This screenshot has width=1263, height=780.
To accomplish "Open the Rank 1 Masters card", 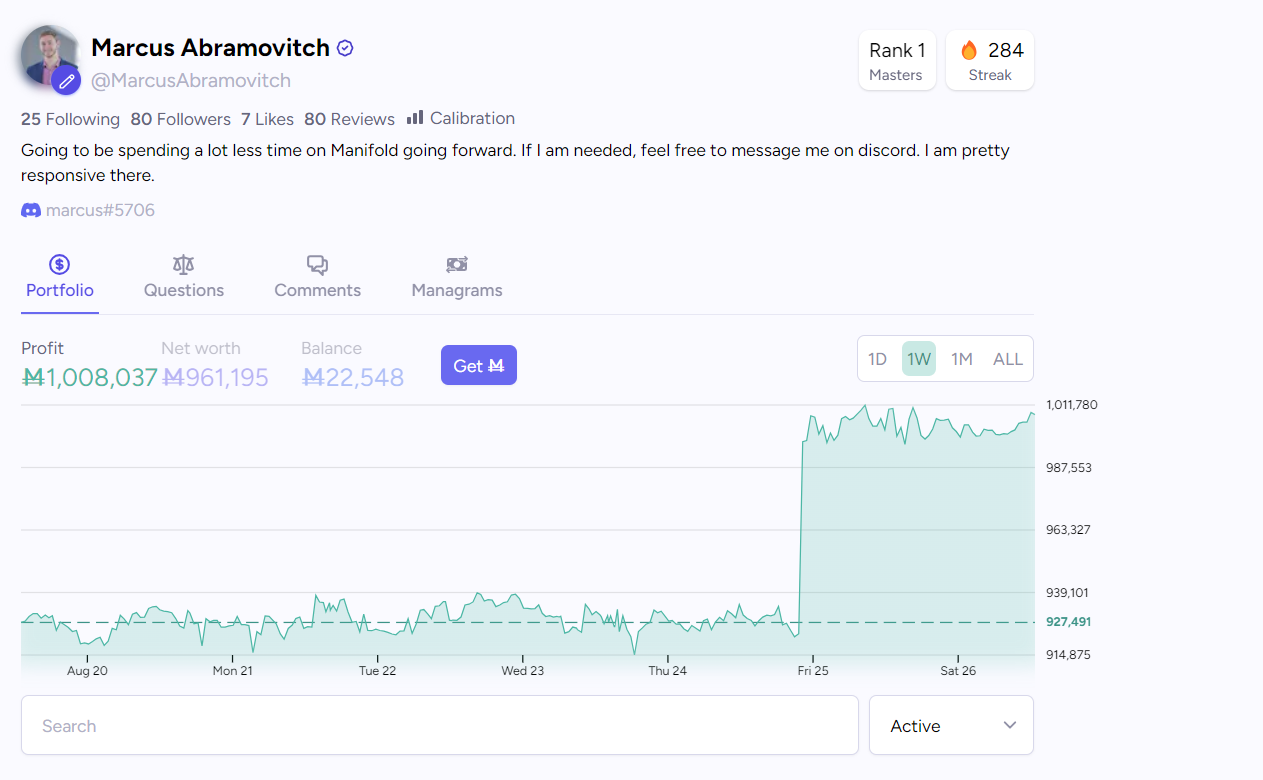I will (x=897, y=61).
